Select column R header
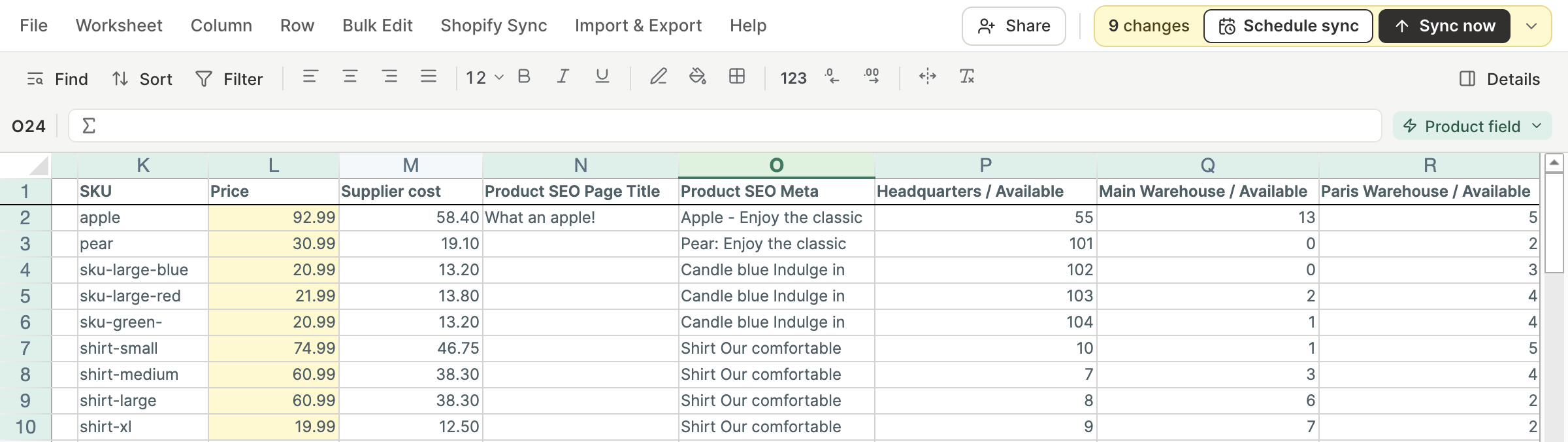This screenshot has height=442, width=1568. 1429,165
